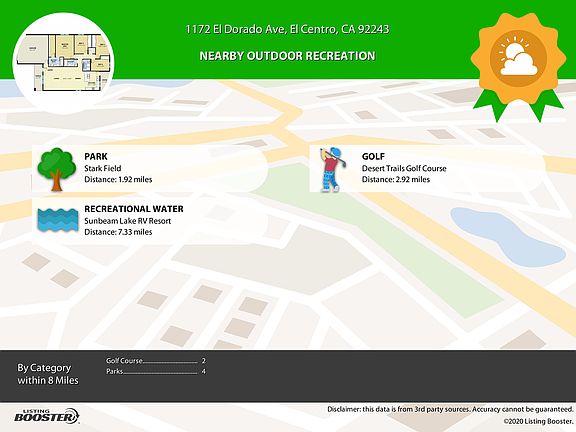This screenshot has height=432, width=576.
Task: Select the RECREATIONAL WATER title
Action: (134, 209)
